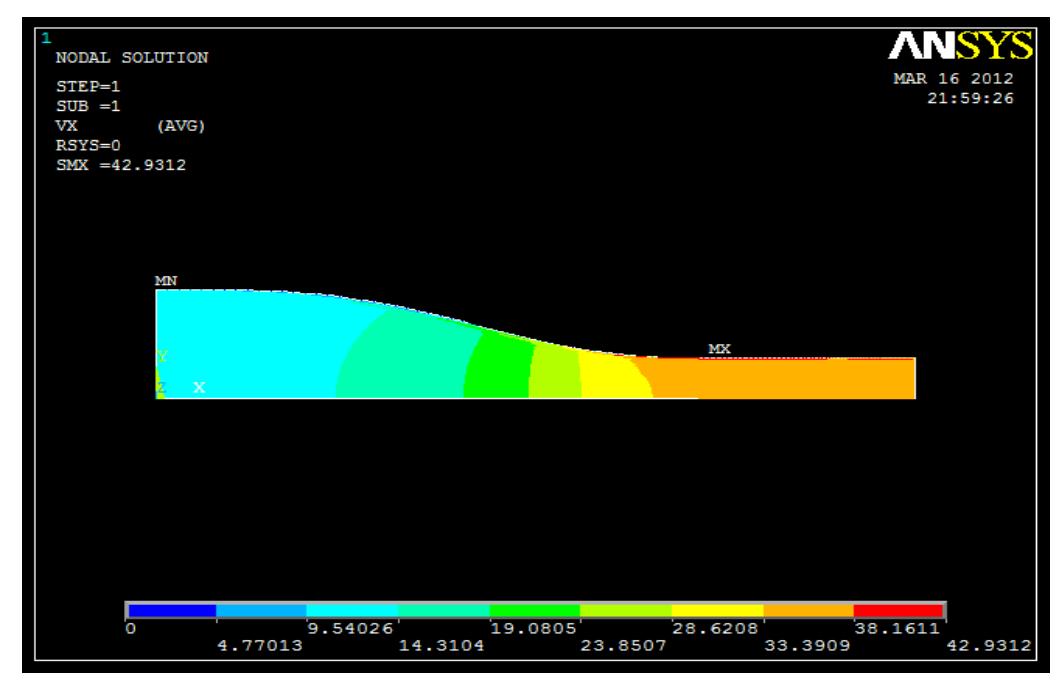This screenshot has height=681, width=1061.
Task: Select the Z axis label on the triad
Action: pos(162,387)
